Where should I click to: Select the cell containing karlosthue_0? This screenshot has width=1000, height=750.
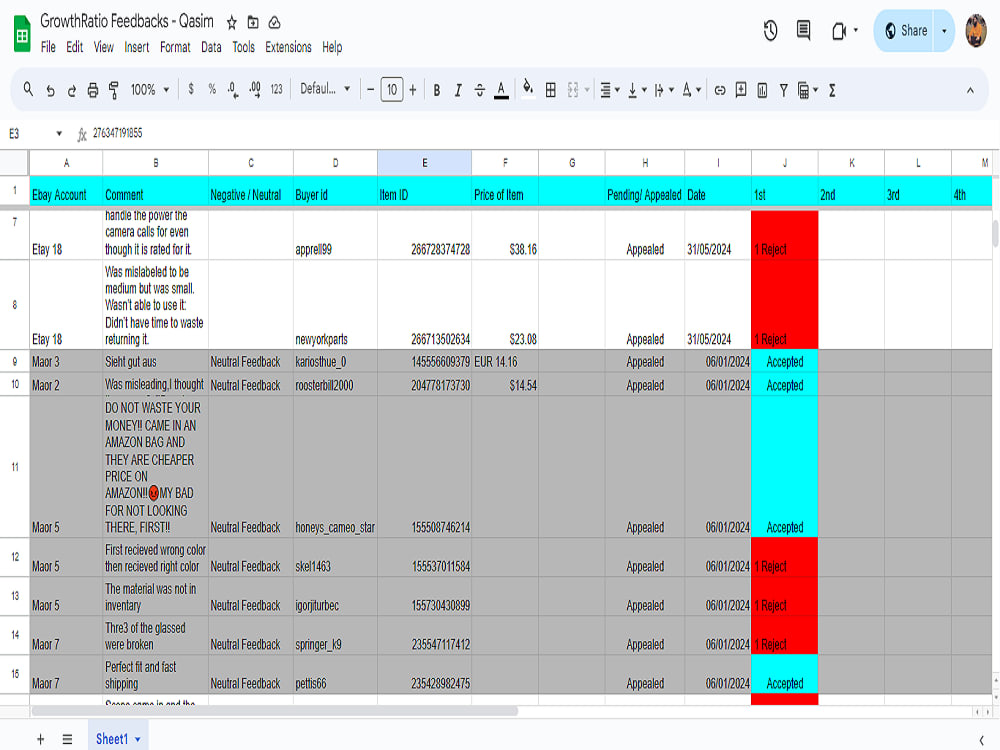tap(335, 362)
